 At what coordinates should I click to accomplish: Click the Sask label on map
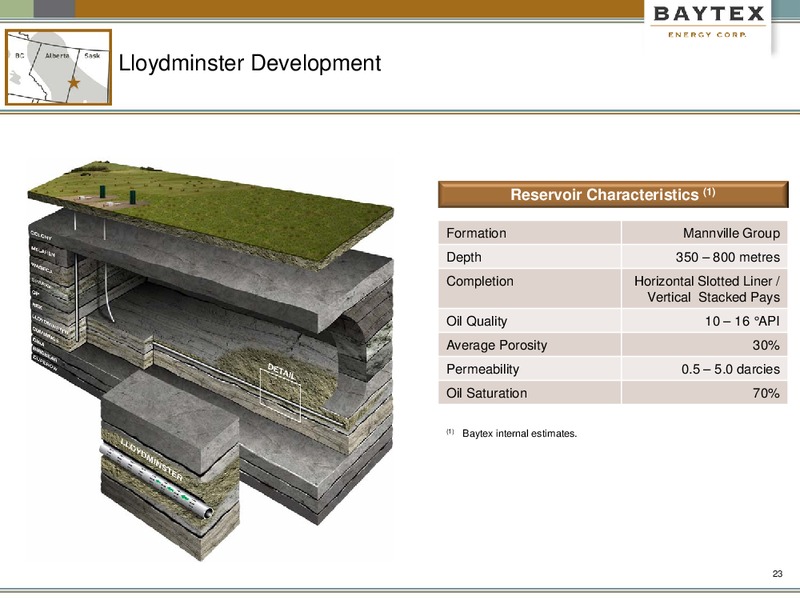[92, 56]
